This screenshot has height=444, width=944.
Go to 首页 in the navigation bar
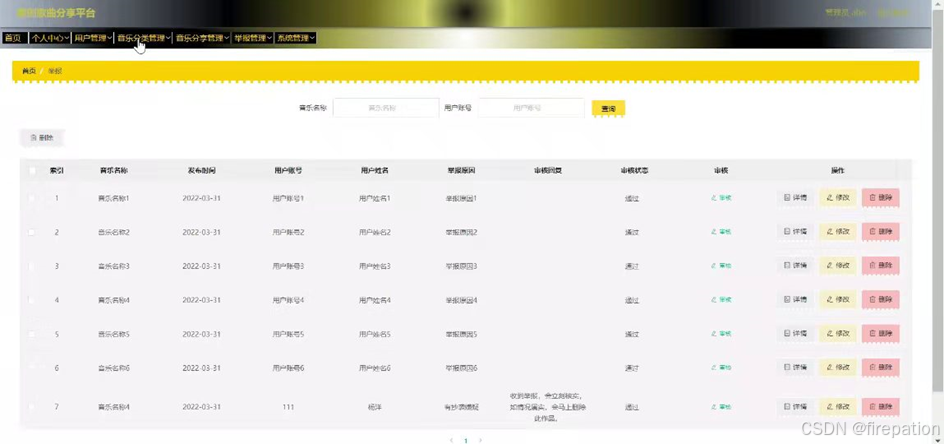pos(13,38)
